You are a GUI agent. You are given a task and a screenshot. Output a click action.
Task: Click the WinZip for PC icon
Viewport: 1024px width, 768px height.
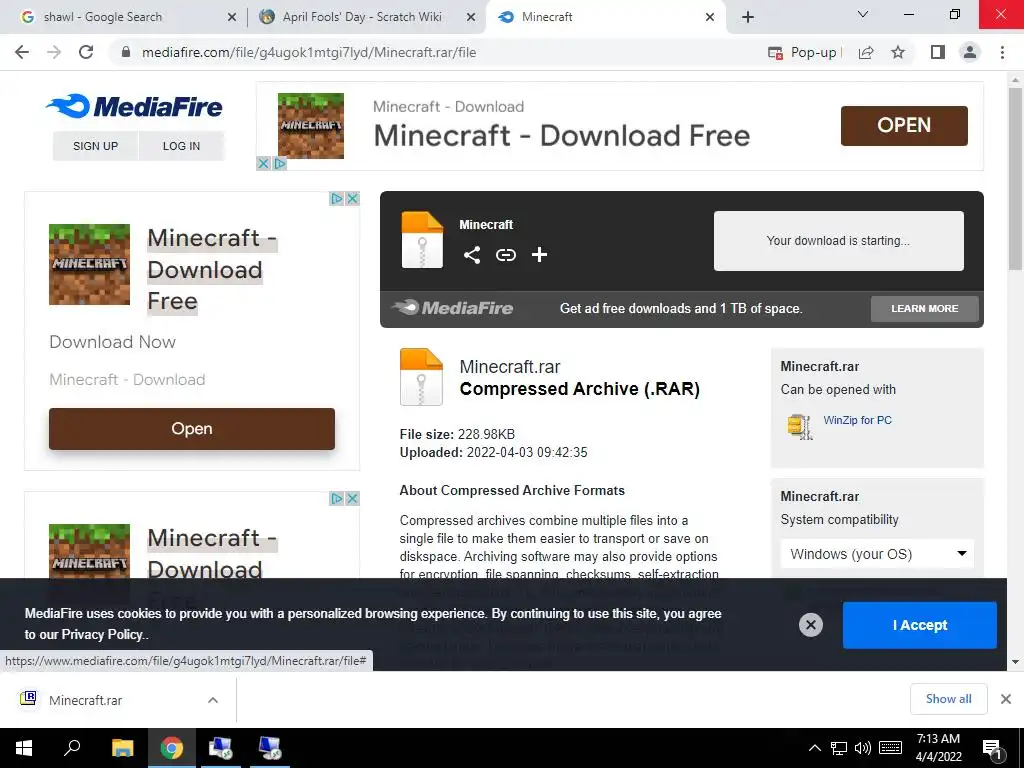click(800, 426)
